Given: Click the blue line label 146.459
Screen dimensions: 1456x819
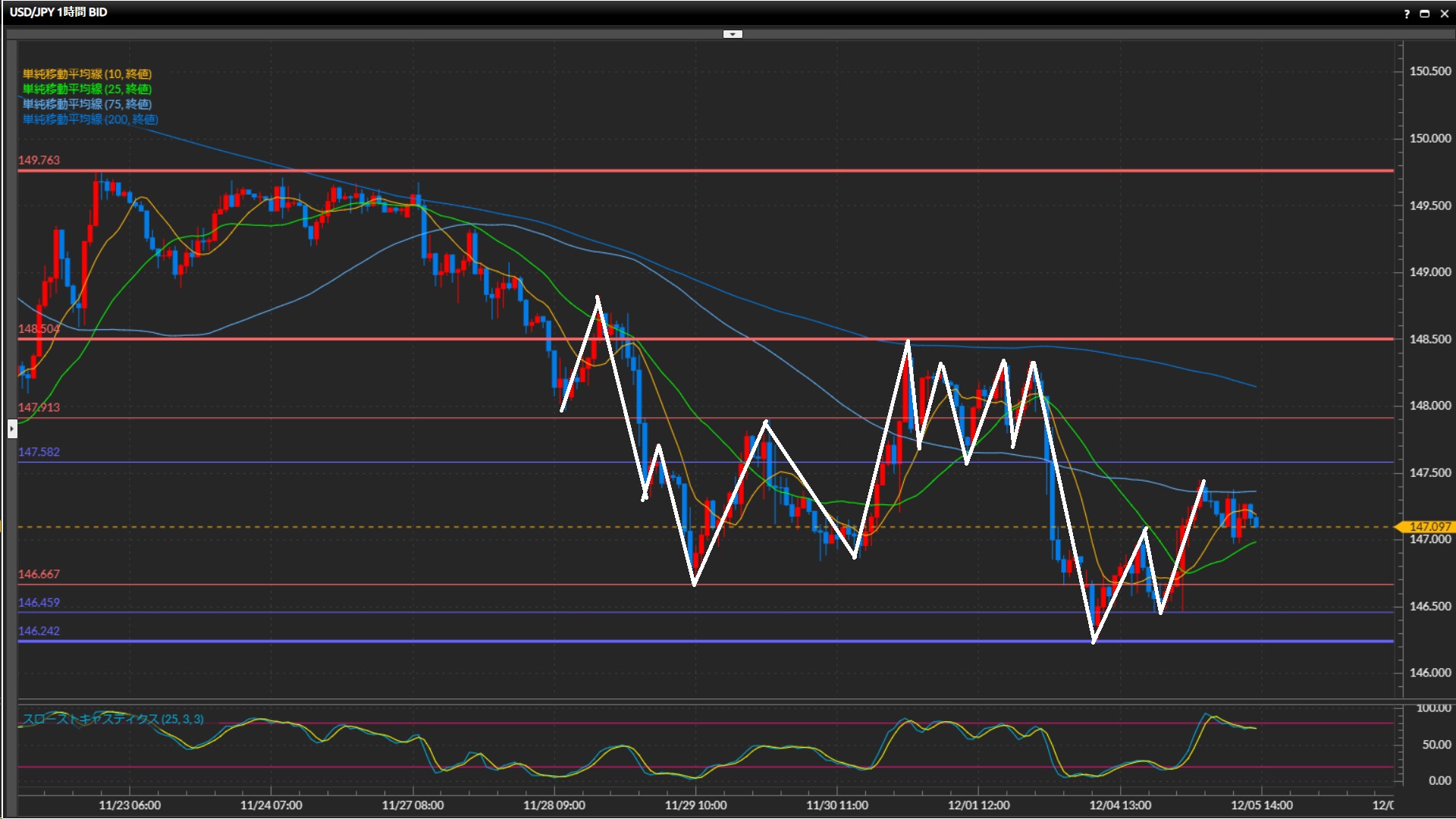Looking at the screenshot, I should 38,603.
